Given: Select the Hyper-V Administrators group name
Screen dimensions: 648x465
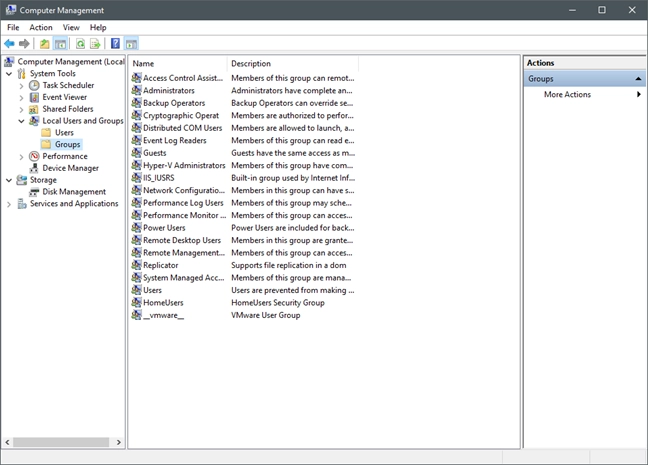Looking at the screenshot, I should [x=184, y=165].
